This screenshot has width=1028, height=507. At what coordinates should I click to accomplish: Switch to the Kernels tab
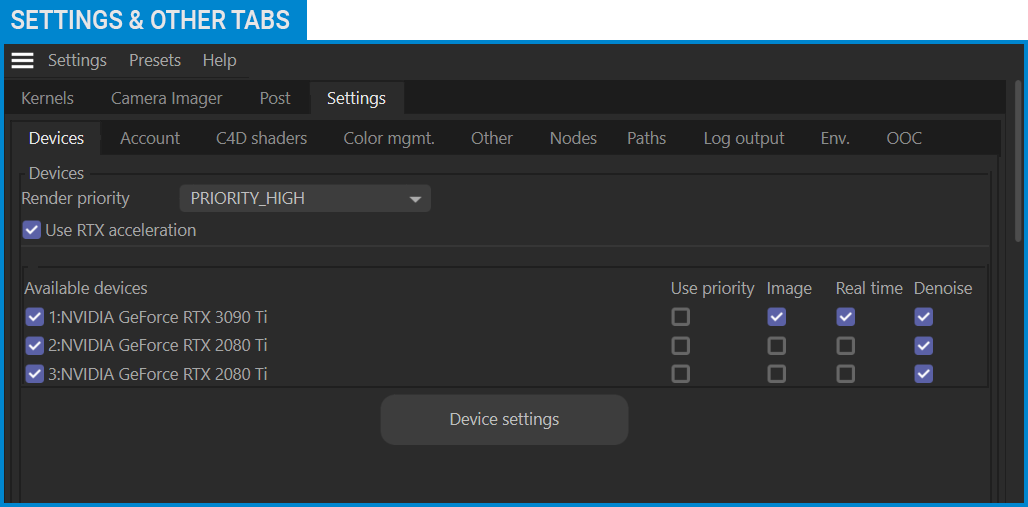[47, 98]
